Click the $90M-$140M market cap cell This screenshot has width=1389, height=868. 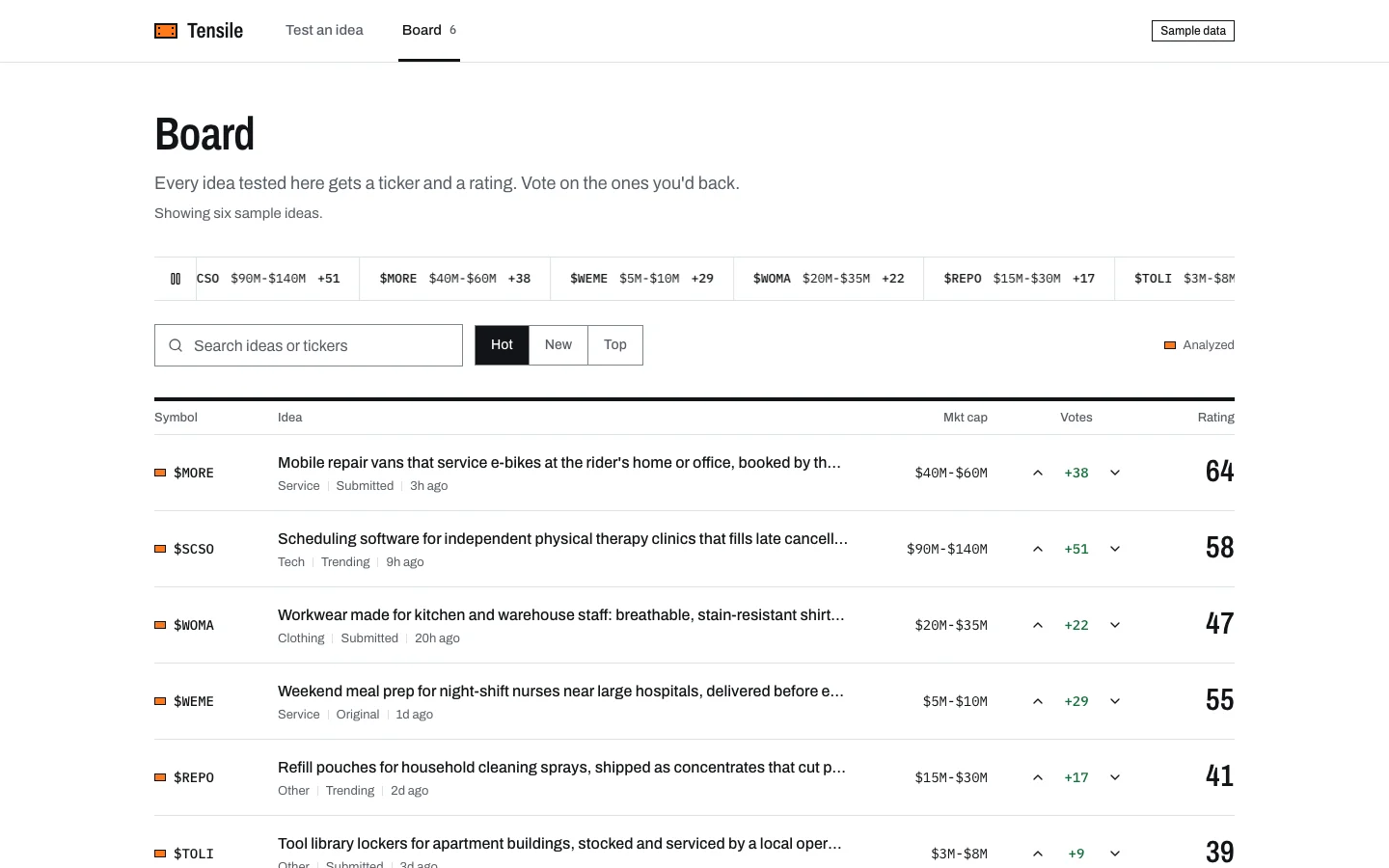pyautogui.click(x=947, y=549)
